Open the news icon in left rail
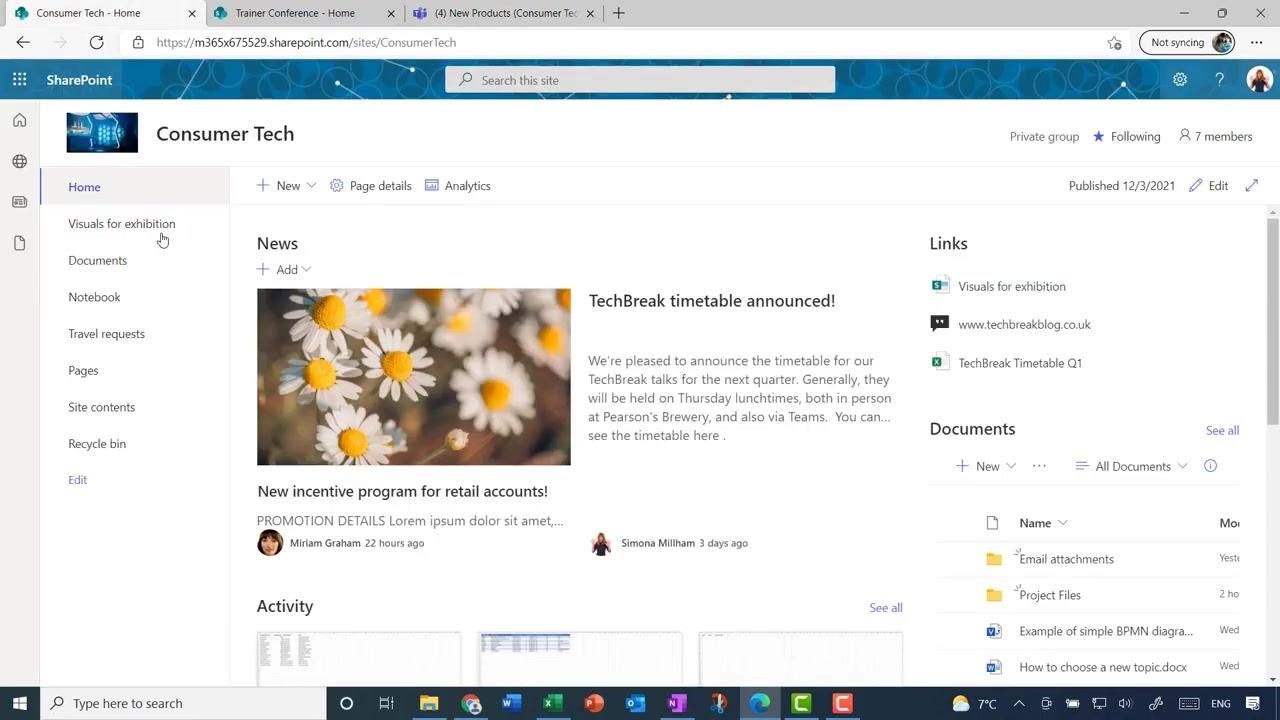This screenshot has width=1280, height=720. pyautogui.click(x=19, y=202)
